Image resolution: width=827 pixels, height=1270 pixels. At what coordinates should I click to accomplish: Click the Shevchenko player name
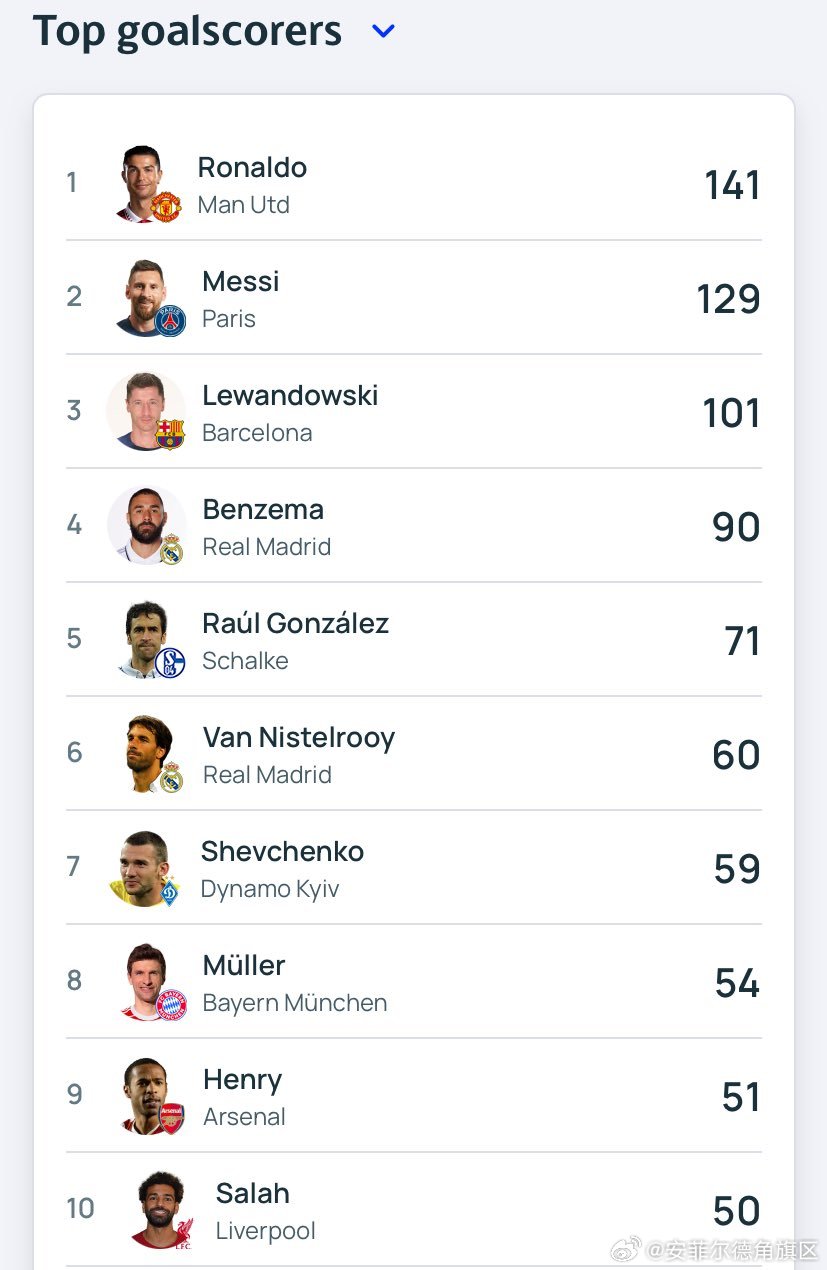282,851
